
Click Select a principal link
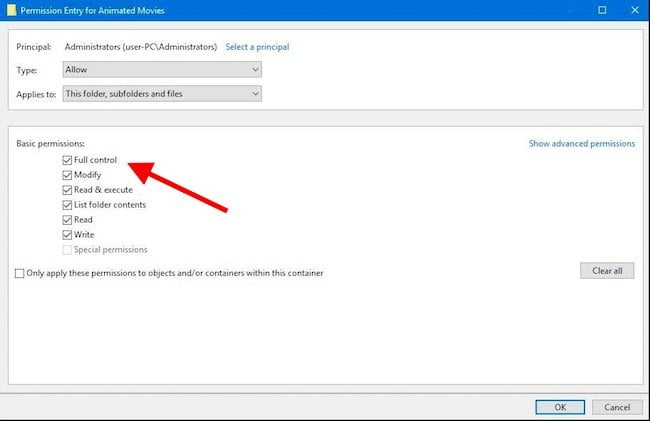click(x=257, y=47)
